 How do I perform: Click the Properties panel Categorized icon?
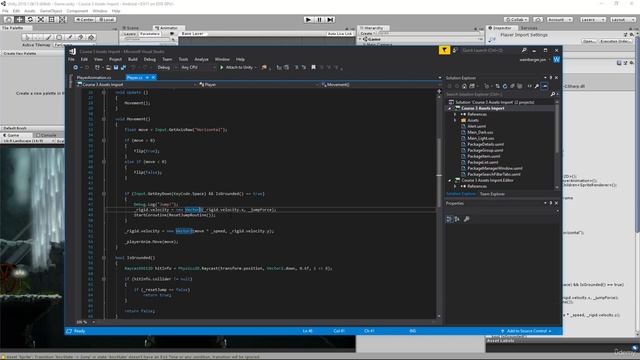[449, 219]
